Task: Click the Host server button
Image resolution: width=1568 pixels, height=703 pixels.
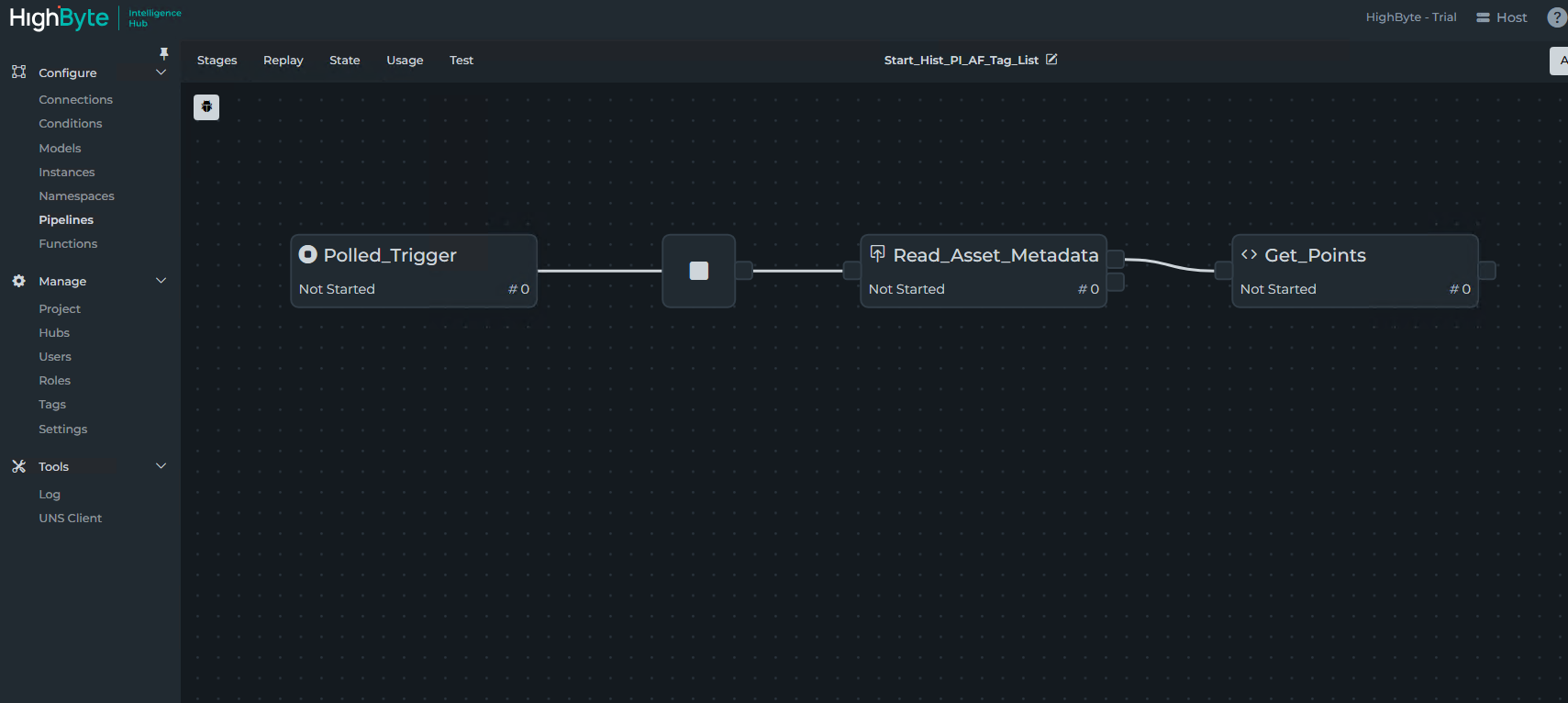Action: tap(1501, 17)
